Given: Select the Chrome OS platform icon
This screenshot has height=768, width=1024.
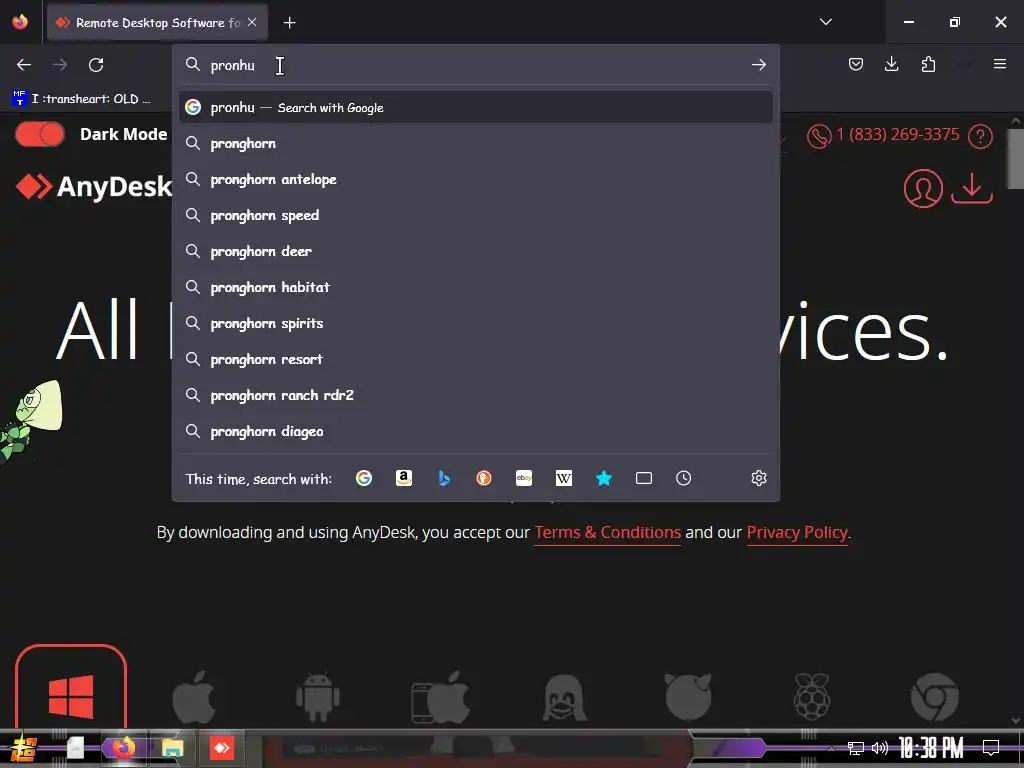Looking at the screenshot, I should [935, 697].
